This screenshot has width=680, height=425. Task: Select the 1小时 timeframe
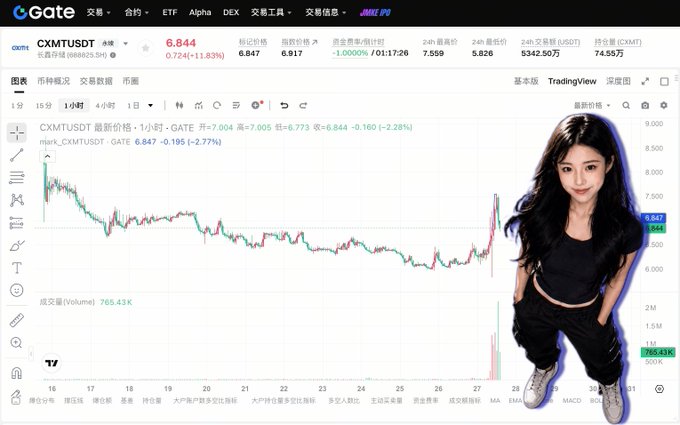pyautogui.click(x=74, y=105)
